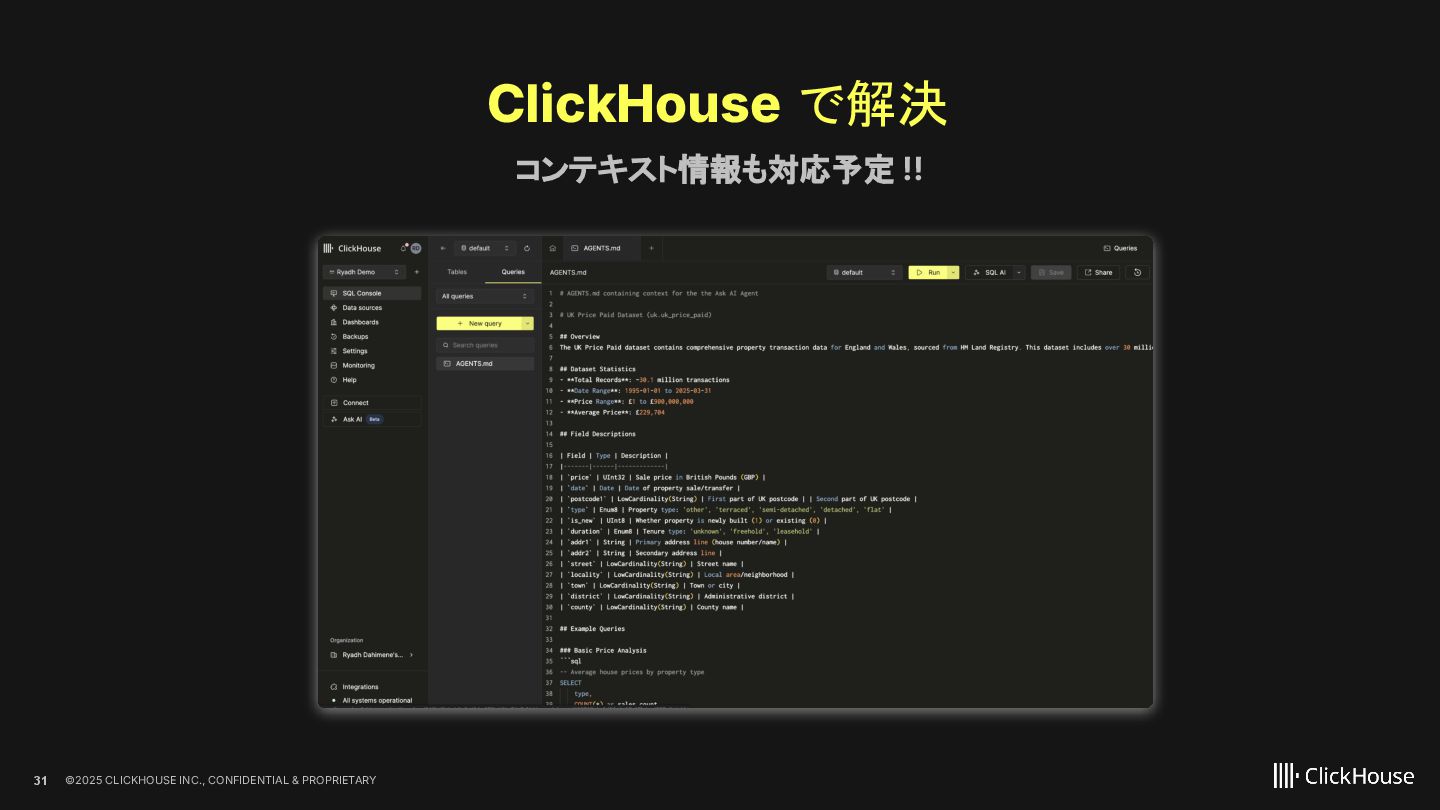This screenshot has width=1440, height=810.
Task: Expand the Run options dropdown arrow
Action: tap(953, 272)
